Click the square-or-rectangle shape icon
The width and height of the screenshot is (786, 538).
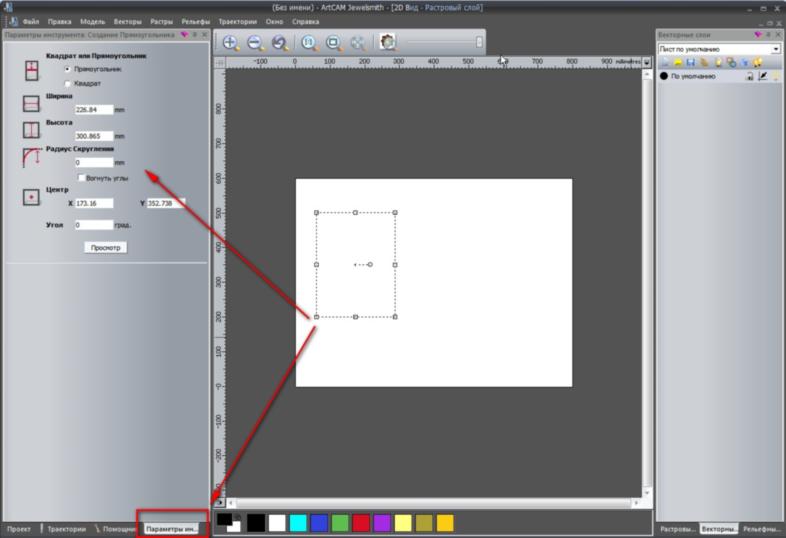click(x=32, y=70)
